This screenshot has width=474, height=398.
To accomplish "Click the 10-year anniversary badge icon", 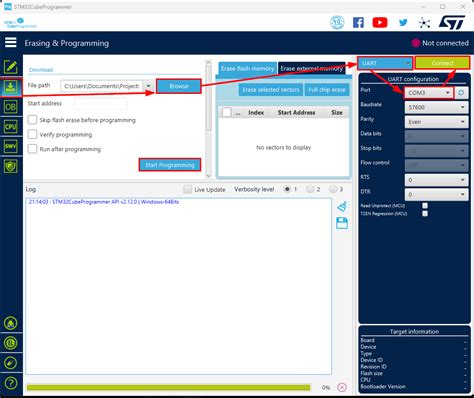I will [x=337, y=22].
